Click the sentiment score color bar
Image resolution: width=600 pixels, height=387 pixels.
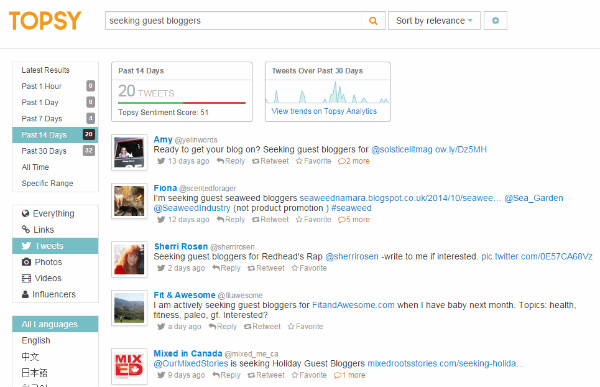(182, 103)
